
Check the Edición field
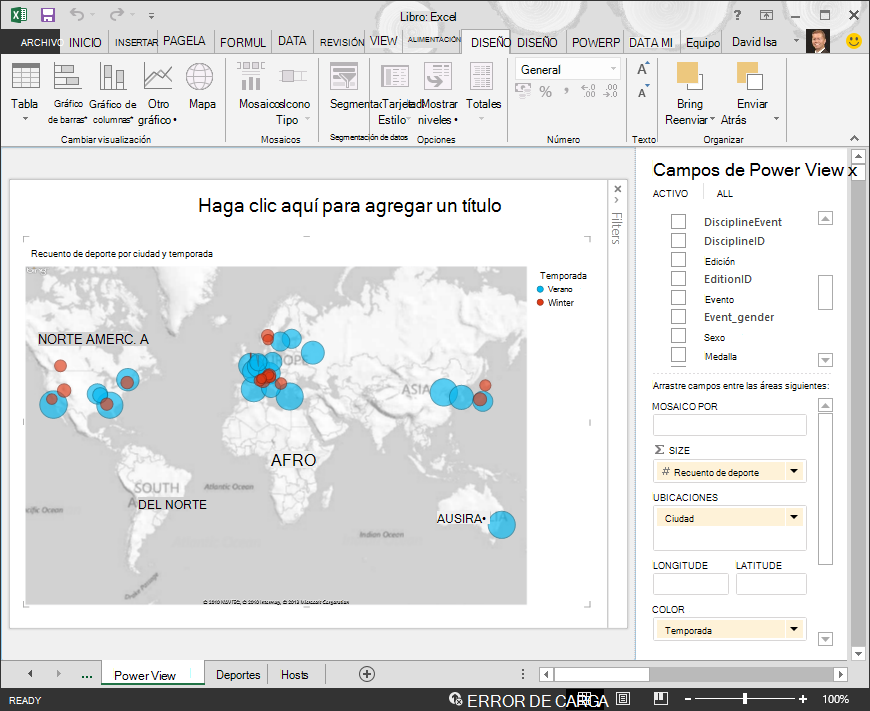tap(678, 260)
